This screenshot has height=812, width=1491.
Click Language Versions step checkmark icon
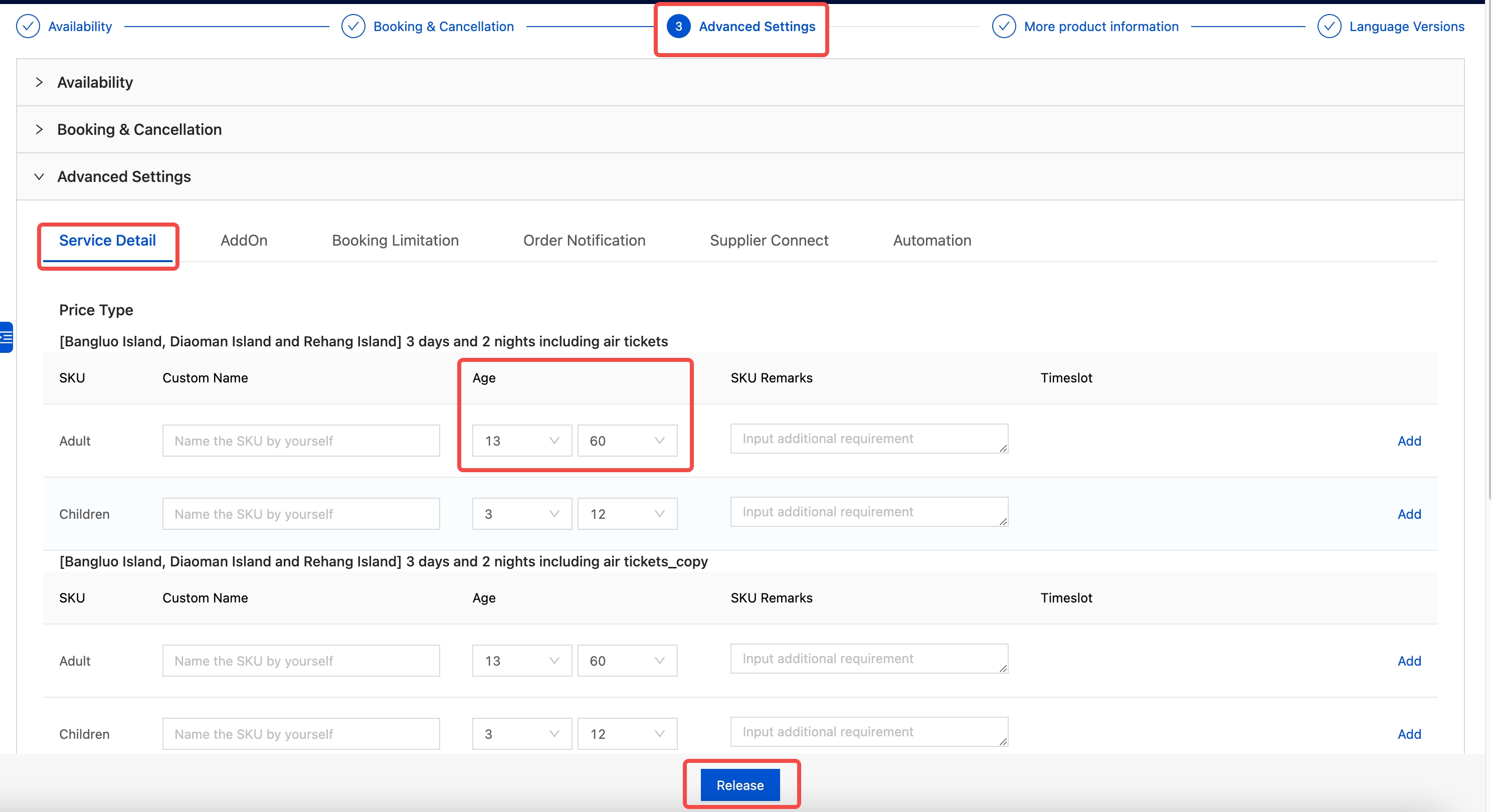(1329, 27)
